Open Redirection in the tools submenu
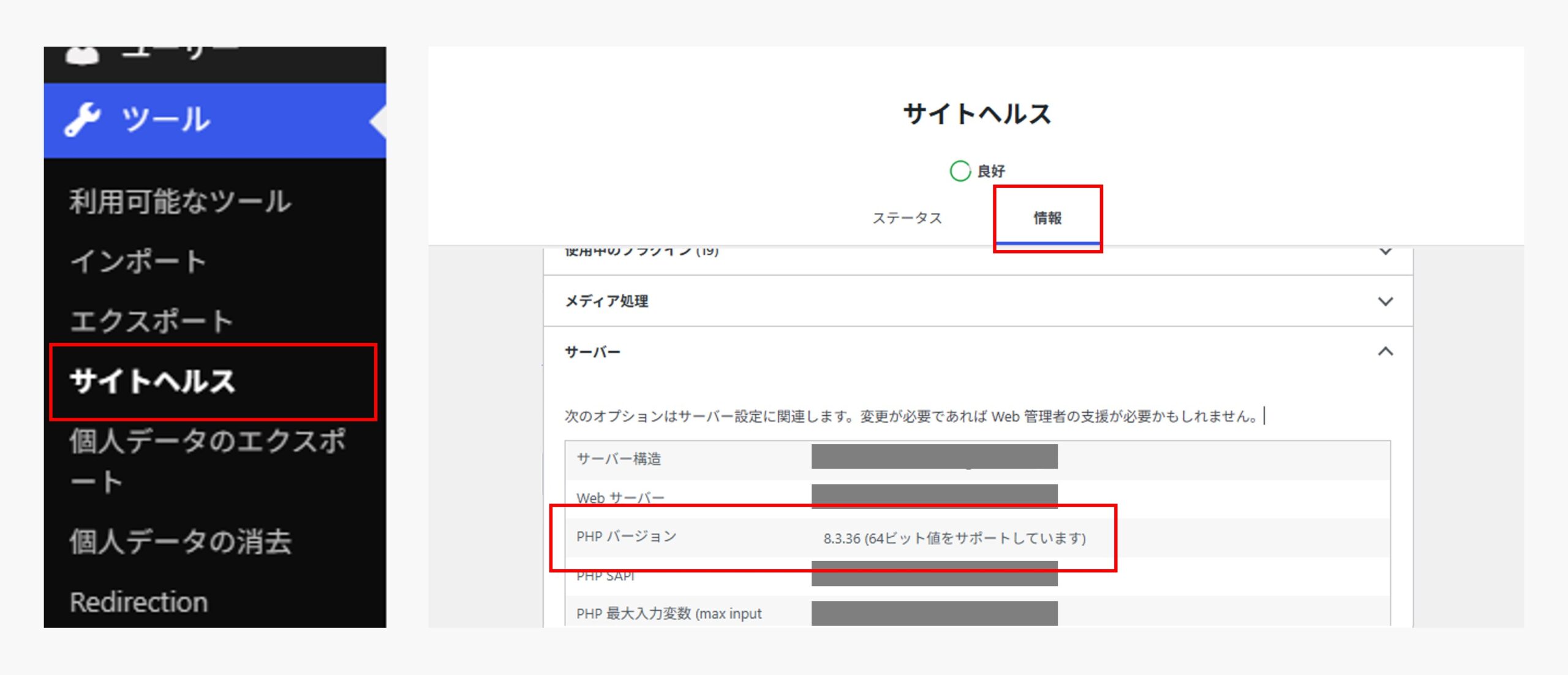The image size is (1568, 675). coord(138,602)
